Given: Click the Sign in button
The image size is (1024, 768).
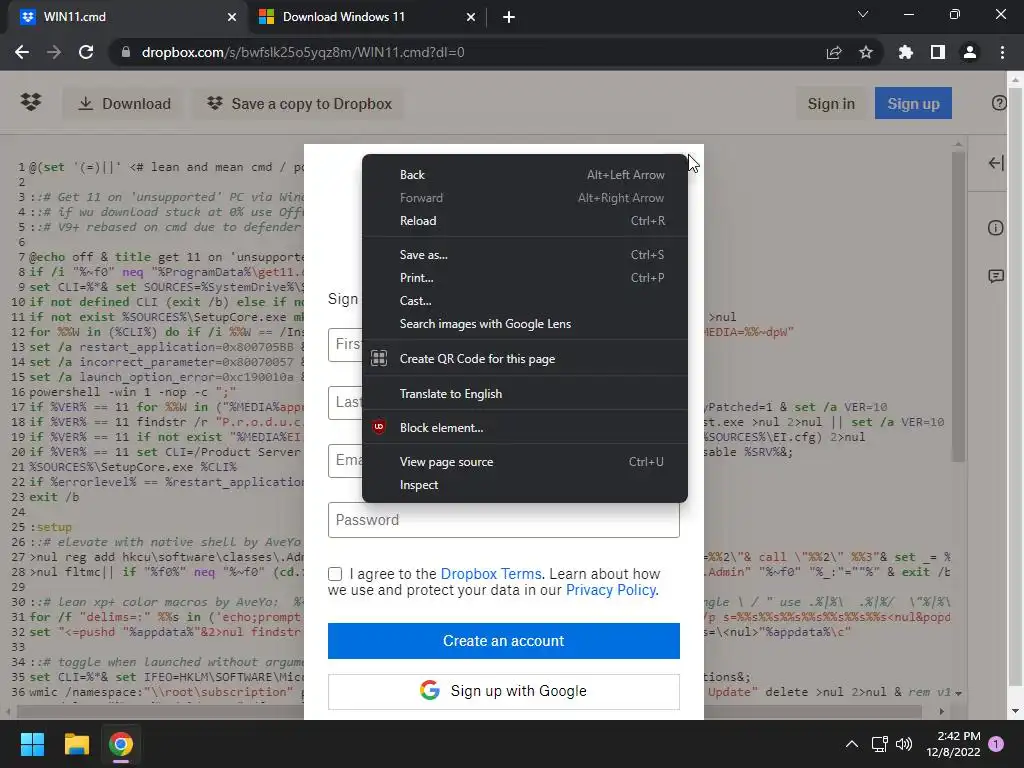Looking at the screenshot, I should tap(831, 103).
